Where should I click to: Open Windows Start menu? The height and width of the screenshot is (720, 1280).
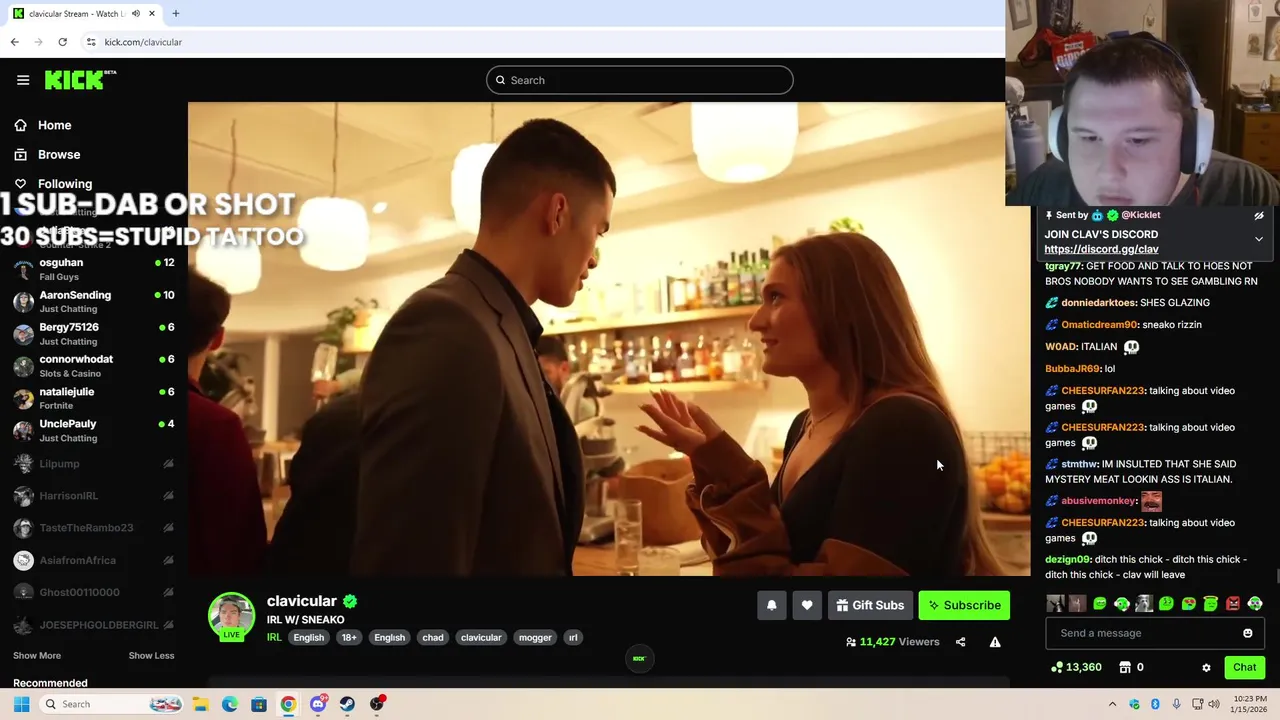(21, 704)
